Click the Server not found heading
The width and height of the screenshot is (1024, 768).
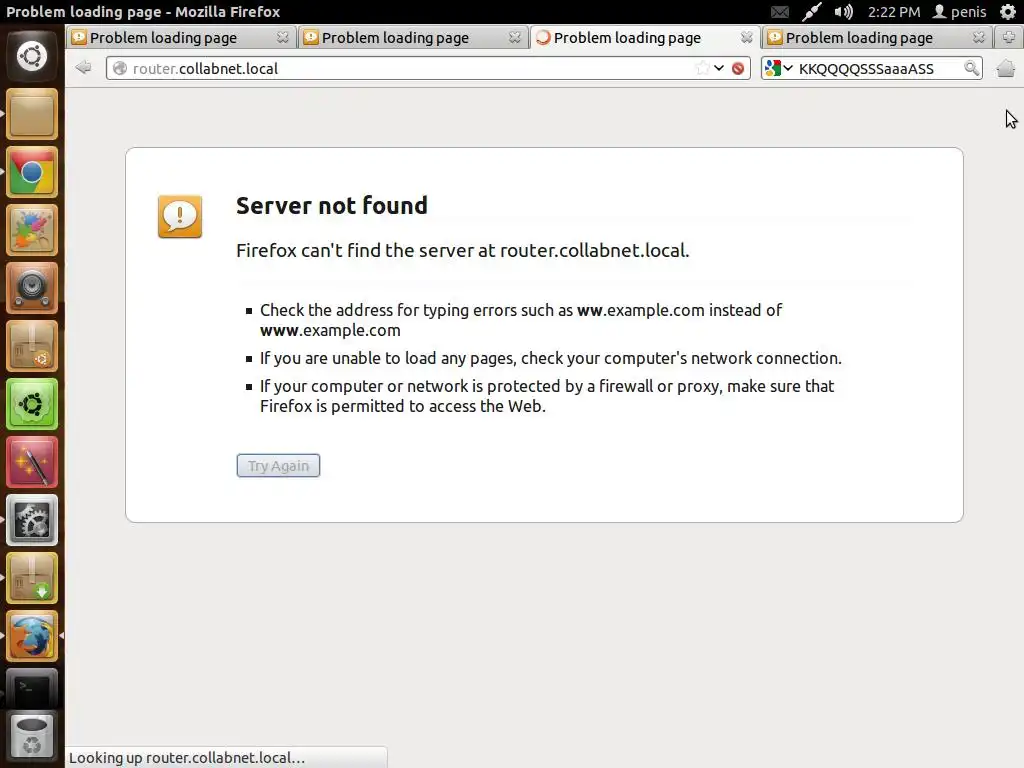click(x=332, y=206)
